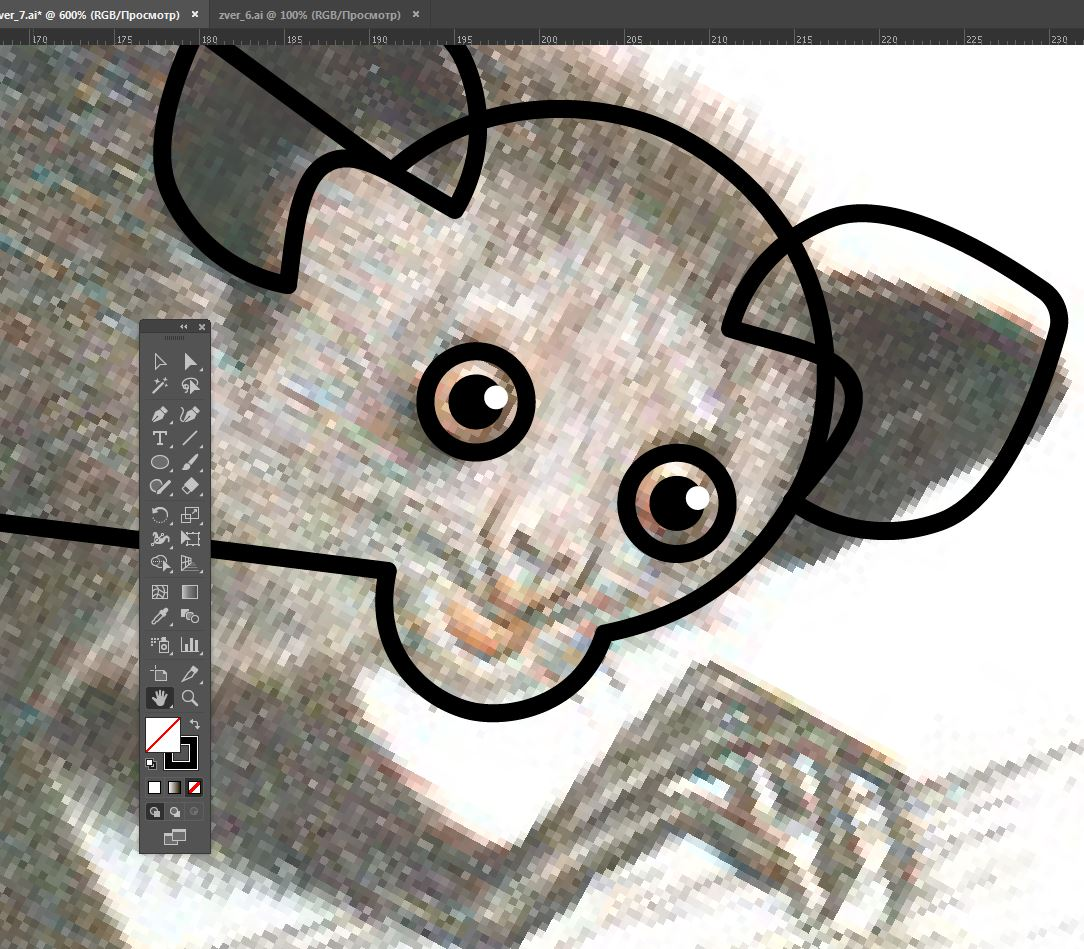Image resolution: width=1084 pixels, height=949 pixels.
Task: Select the Pen tool
Action: point(160,414)
